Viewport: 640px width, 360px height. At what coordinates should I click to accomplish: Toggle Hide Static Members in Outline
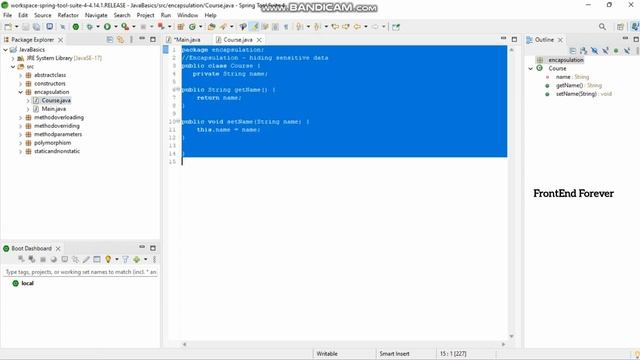pos(605,51)
